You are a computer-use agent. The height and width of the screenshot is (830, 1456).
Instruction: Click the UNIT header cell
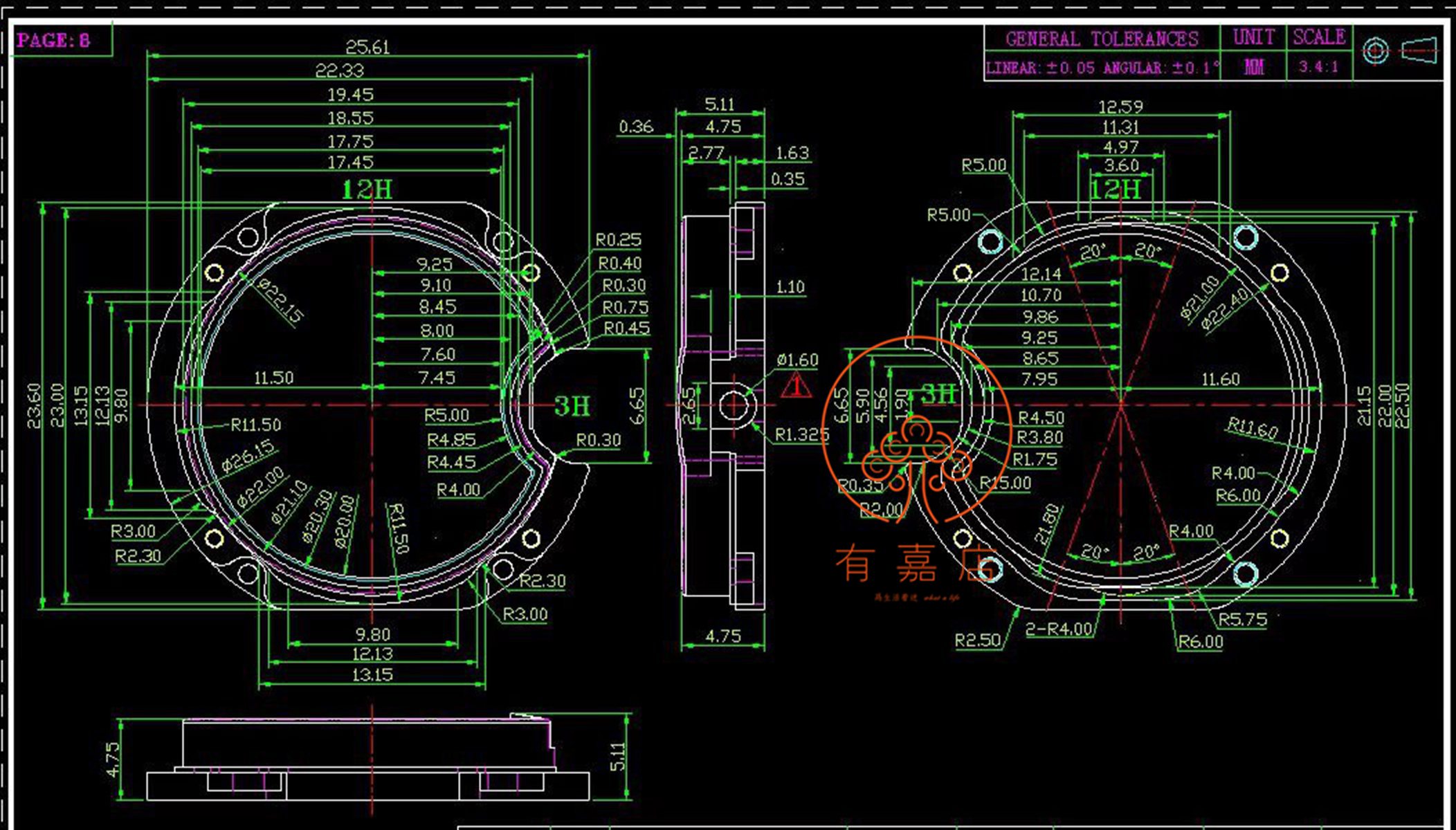1253,37
